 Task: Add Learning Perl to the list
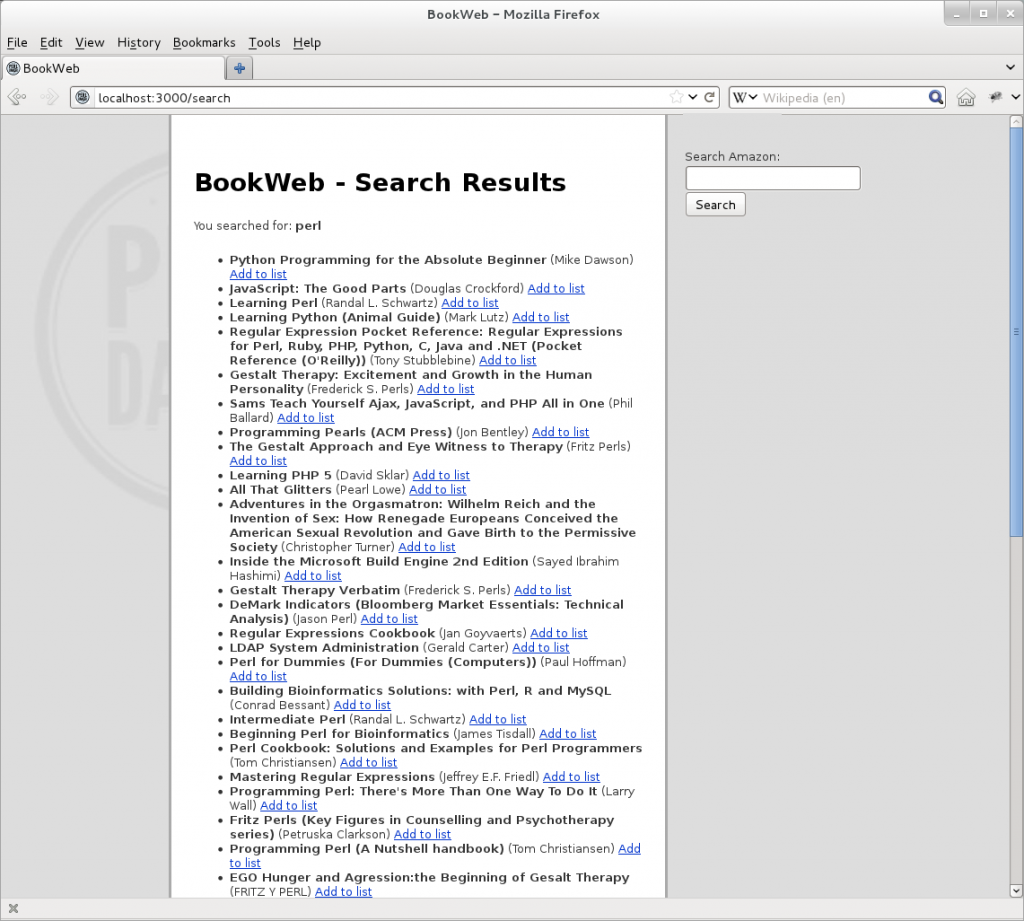click(470, 303)
